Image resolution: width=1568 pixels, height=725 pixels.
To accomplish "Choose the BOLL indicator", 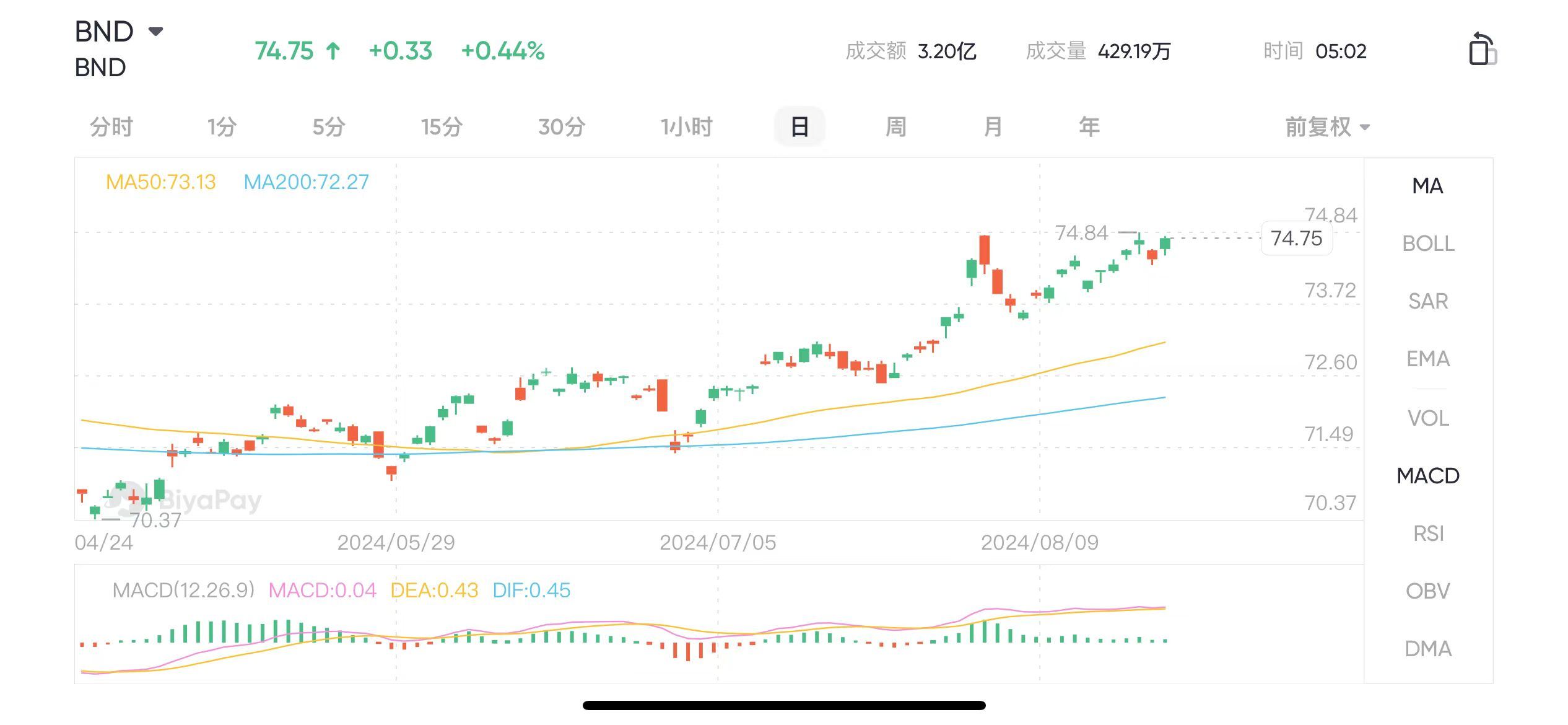I will pos(1428,244).
